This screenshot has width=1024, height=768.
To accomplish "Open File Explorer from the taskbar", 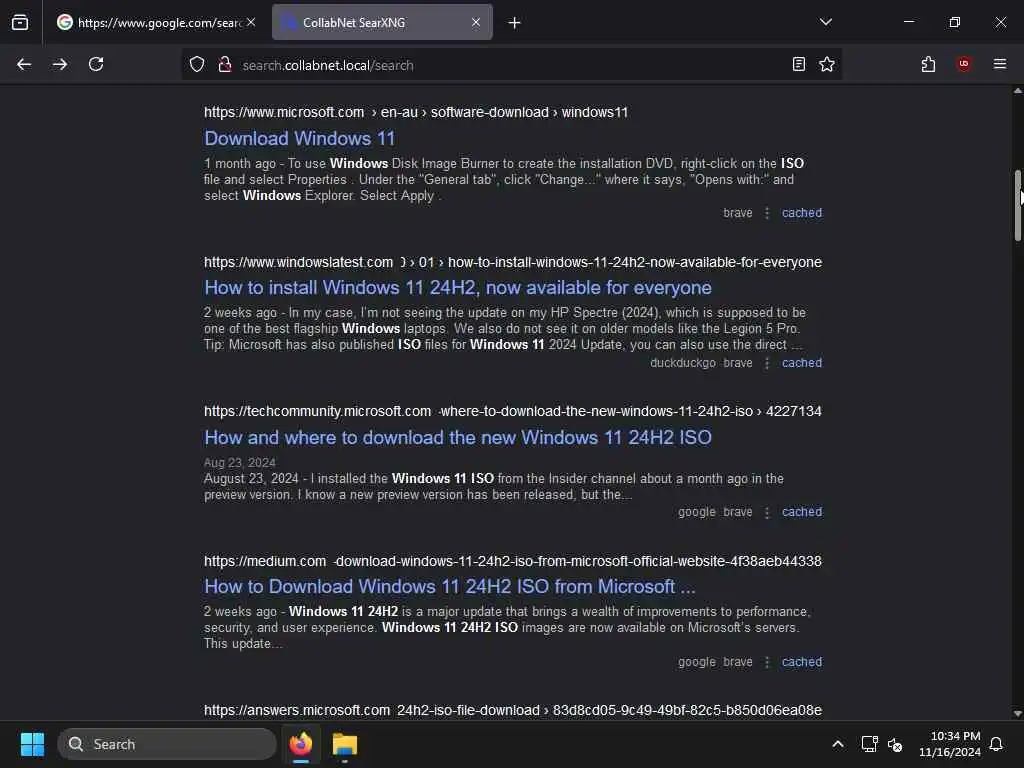I will (x=345, y=744).
